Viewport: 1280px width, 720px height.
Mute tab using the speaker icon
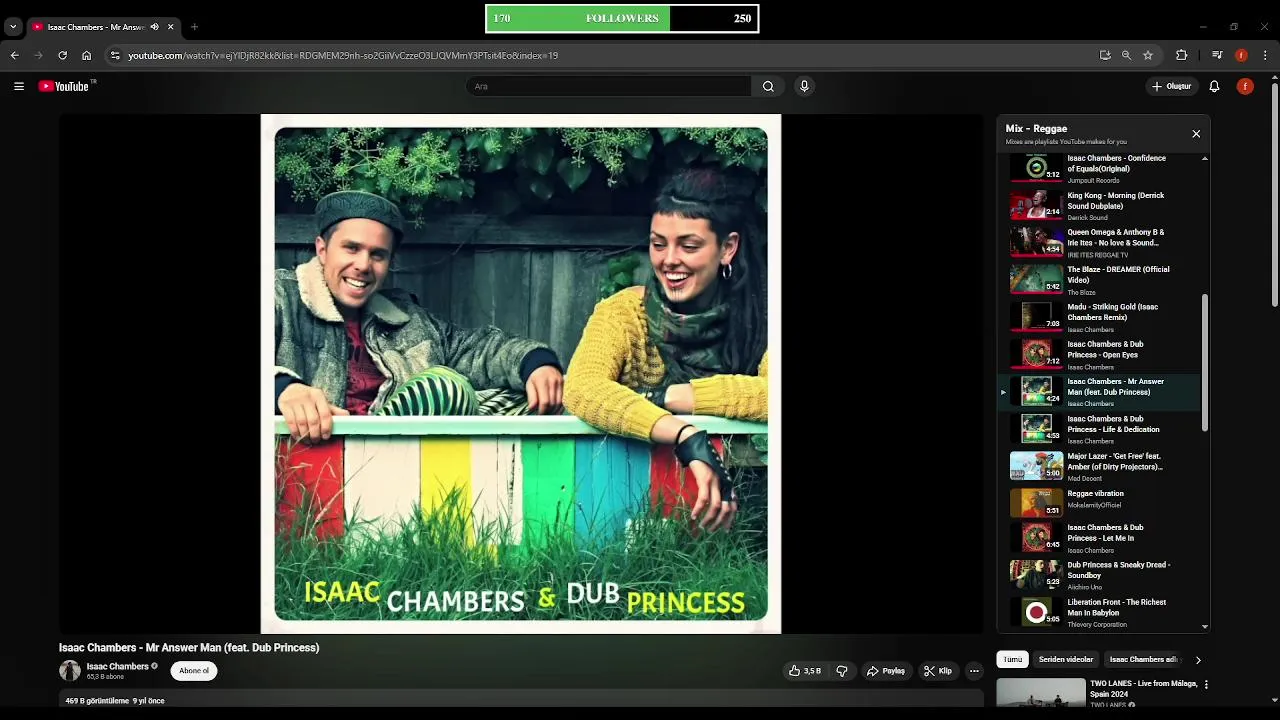click(x=154, y=27)
